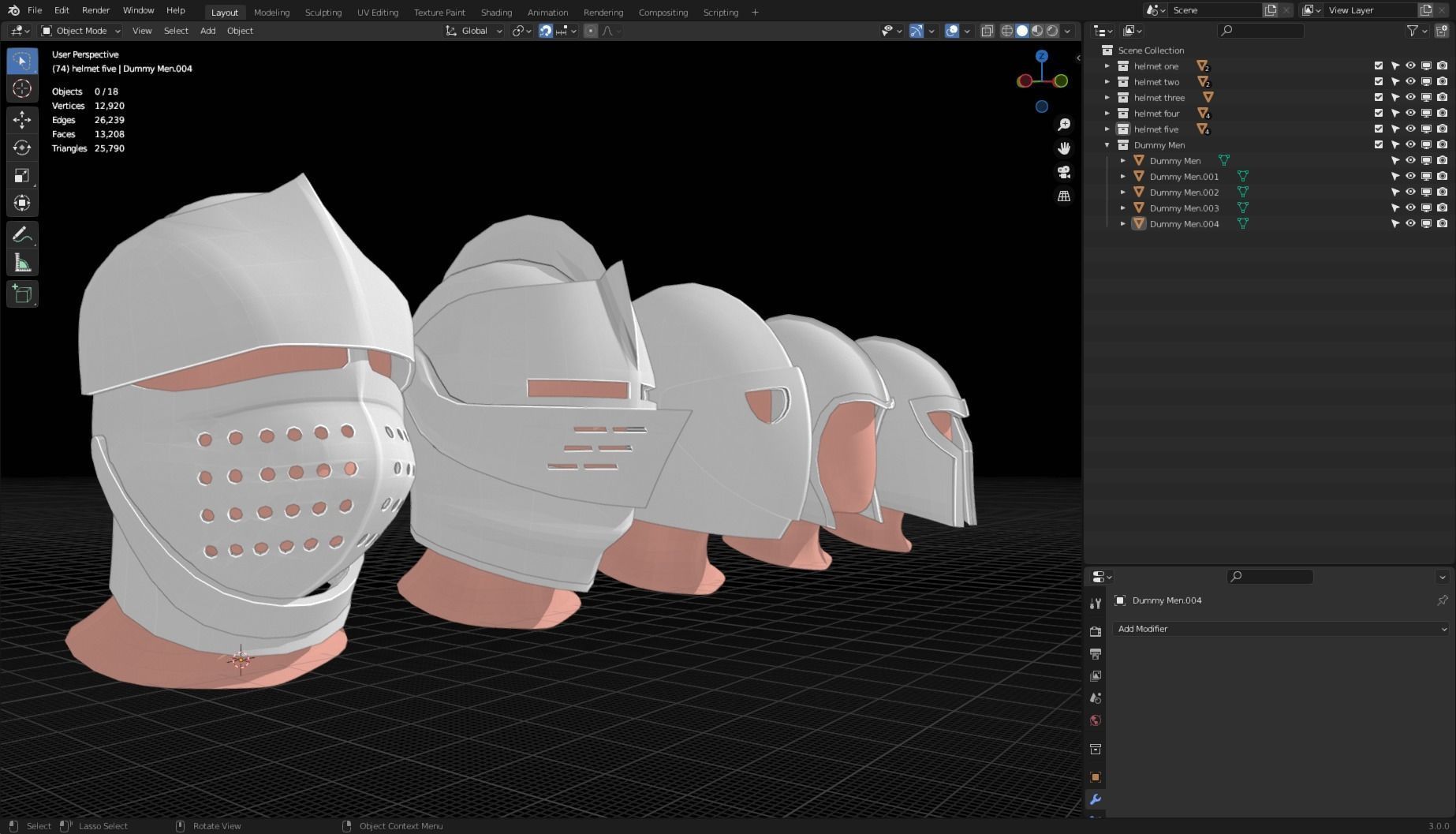
Task: Pin the Dummy Men.004 properties context
Action: (1442, 600)
